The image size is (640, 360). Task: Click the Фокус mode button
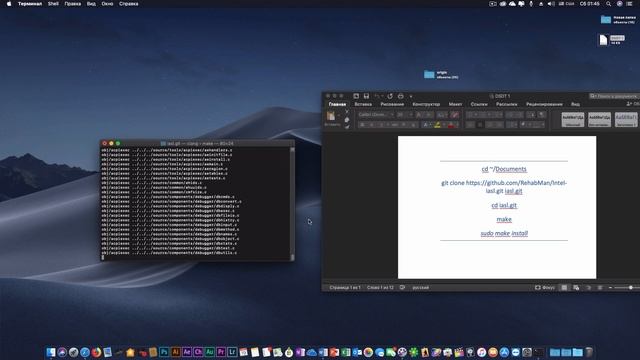point(545,287)
